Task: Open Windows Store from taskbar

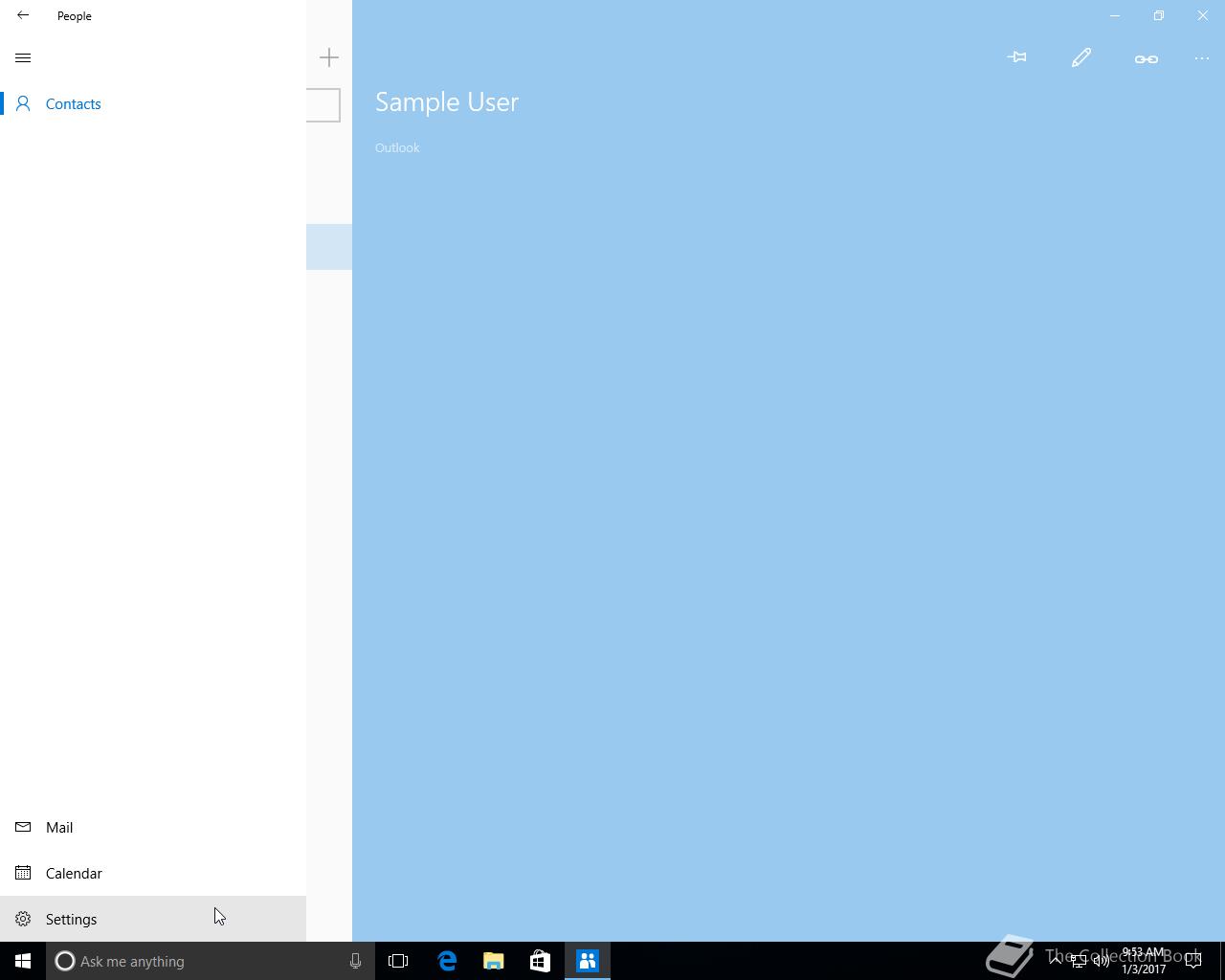Action: coord(540,961)
